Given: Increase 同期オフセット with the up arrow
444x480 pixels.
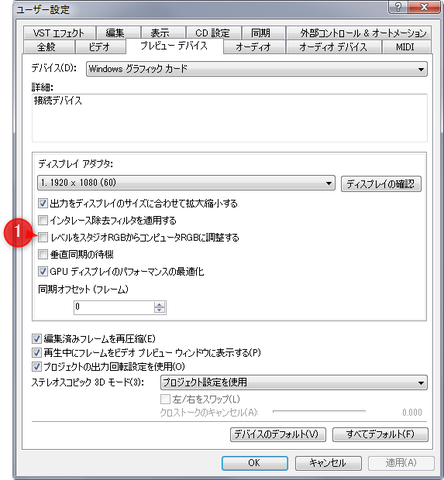Looking at the screenshot, I should [160, 304].
